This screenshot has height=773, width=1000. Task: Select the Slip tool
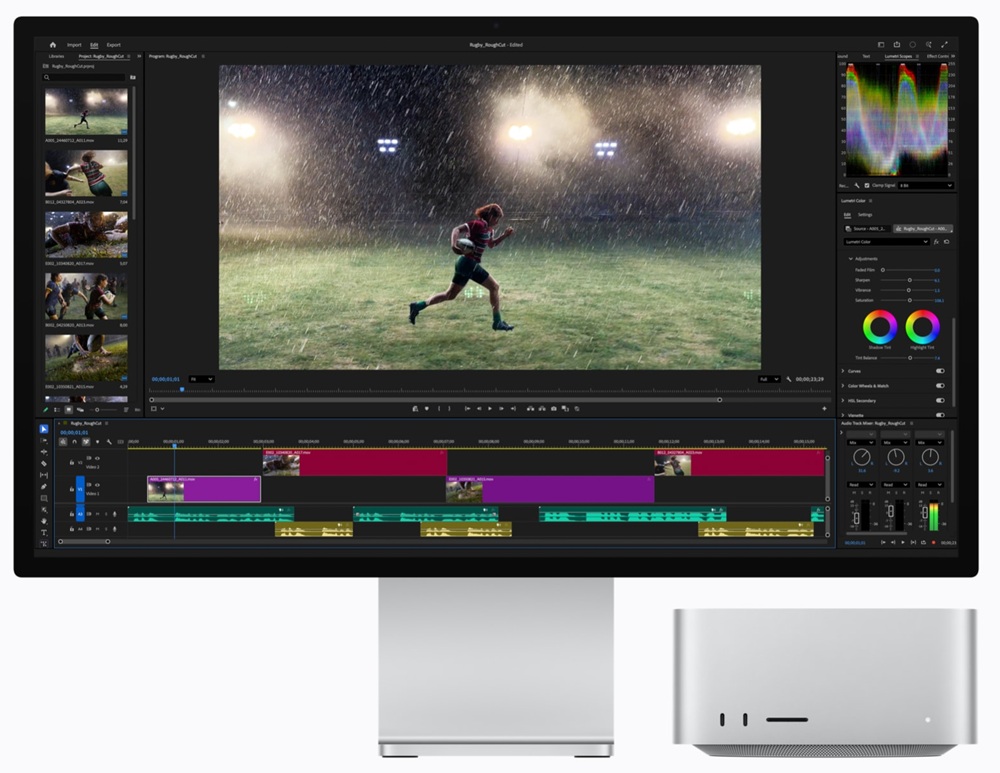pos(44,475)
